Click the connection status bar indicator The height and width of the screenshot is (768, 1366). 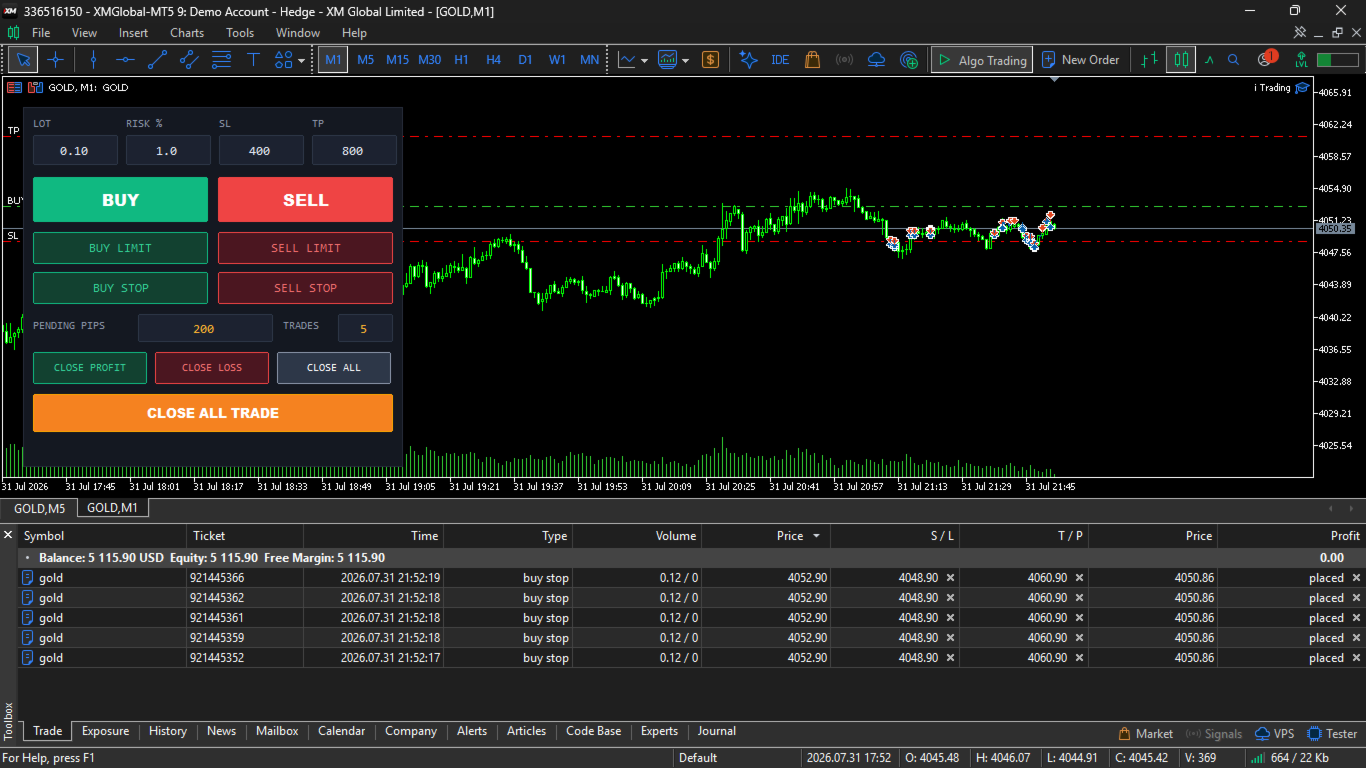click(x=1337, y=60)
